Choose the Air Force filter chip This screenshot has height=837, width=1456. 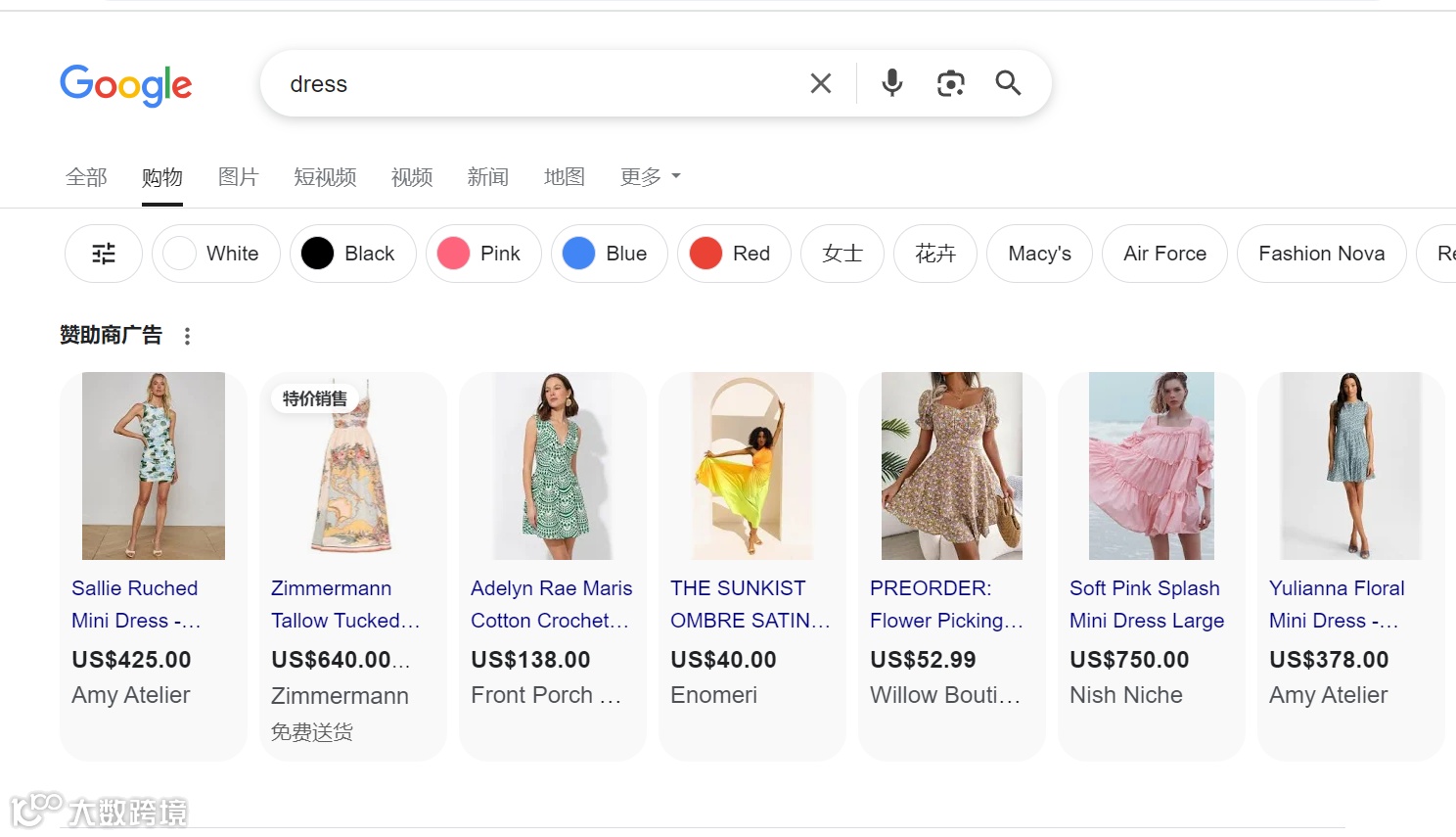pyautogui.click(x=1164, y=254)
